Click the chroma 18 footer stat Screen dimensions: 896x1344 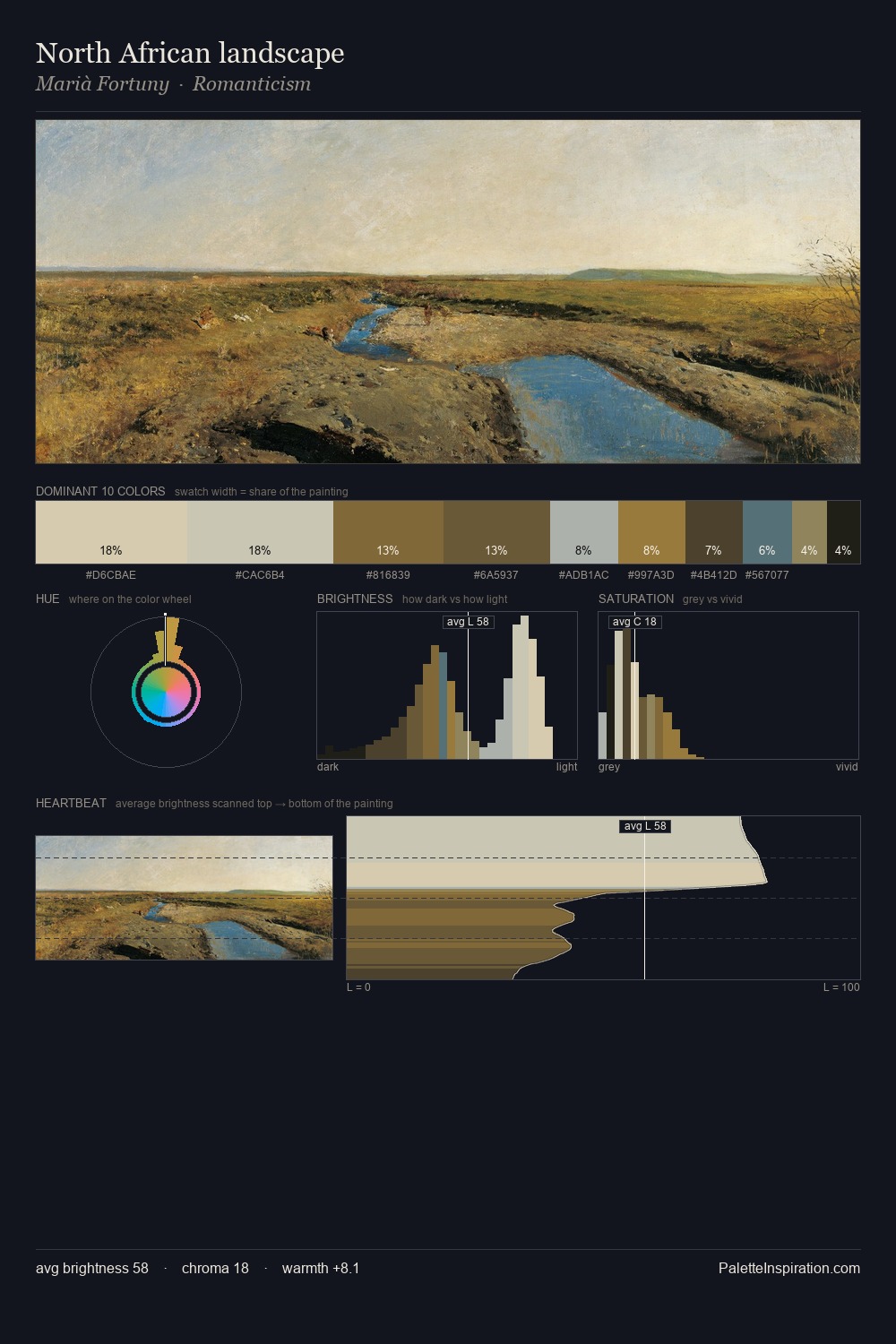coord(215,1268)
